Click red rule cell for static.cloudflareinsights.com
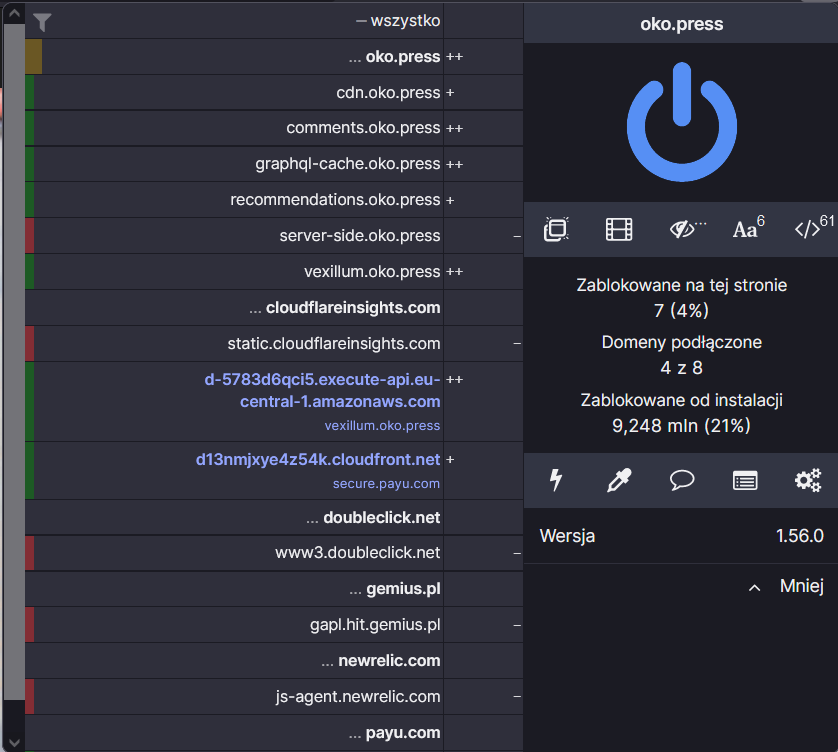This screenshot has width=838, height=752. point(29,344)
